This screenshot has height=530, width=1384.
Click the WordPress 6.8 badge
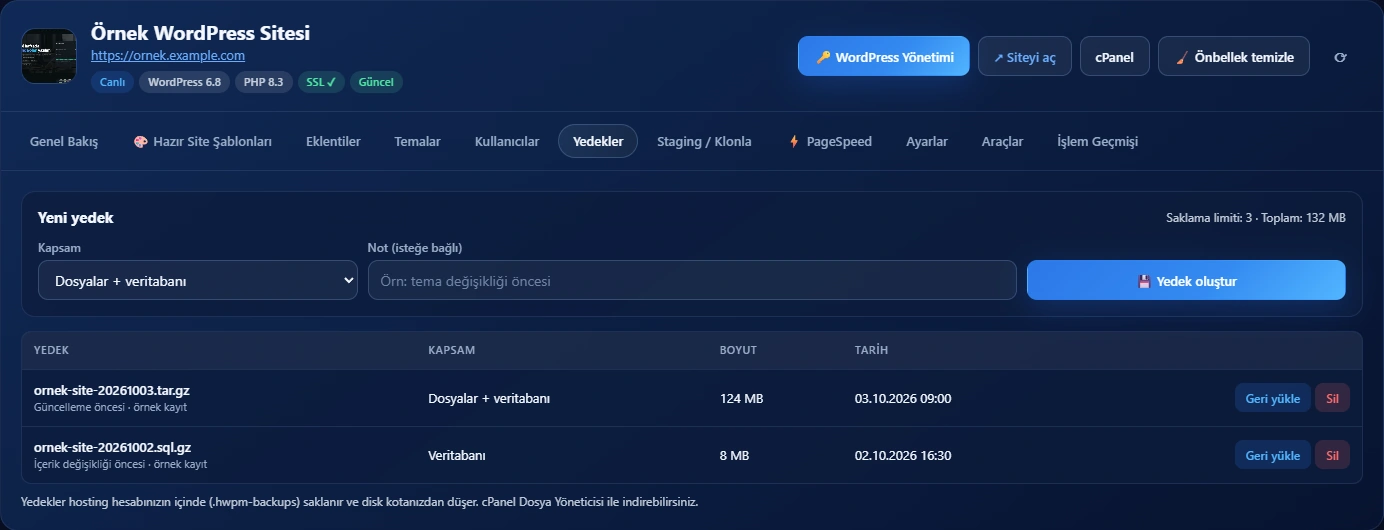[184, 82]
